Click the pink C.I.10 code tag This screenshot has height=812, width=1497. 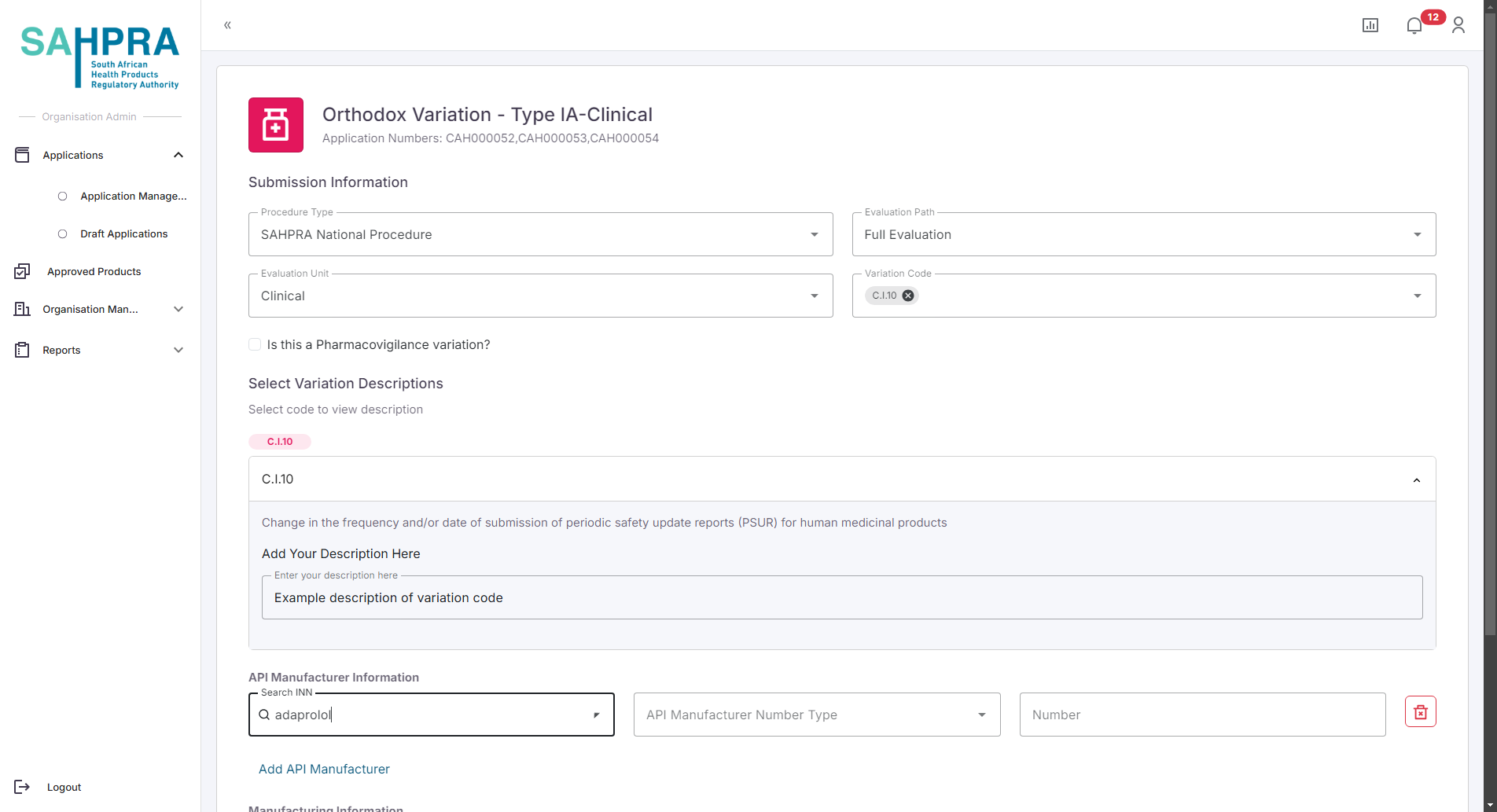pos(280,442)
